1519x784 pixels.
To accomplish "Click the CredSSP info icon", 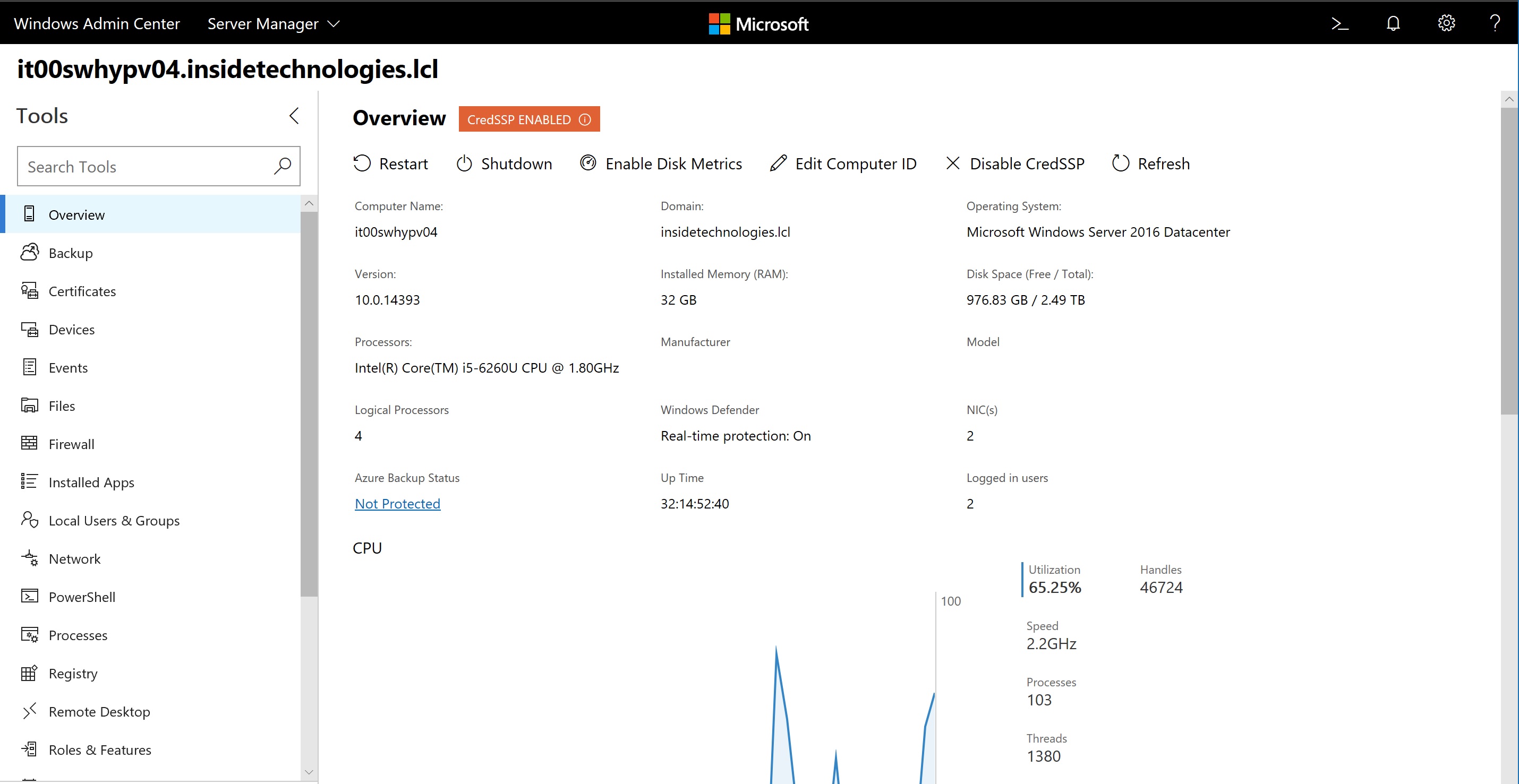I will pos(584,119).
